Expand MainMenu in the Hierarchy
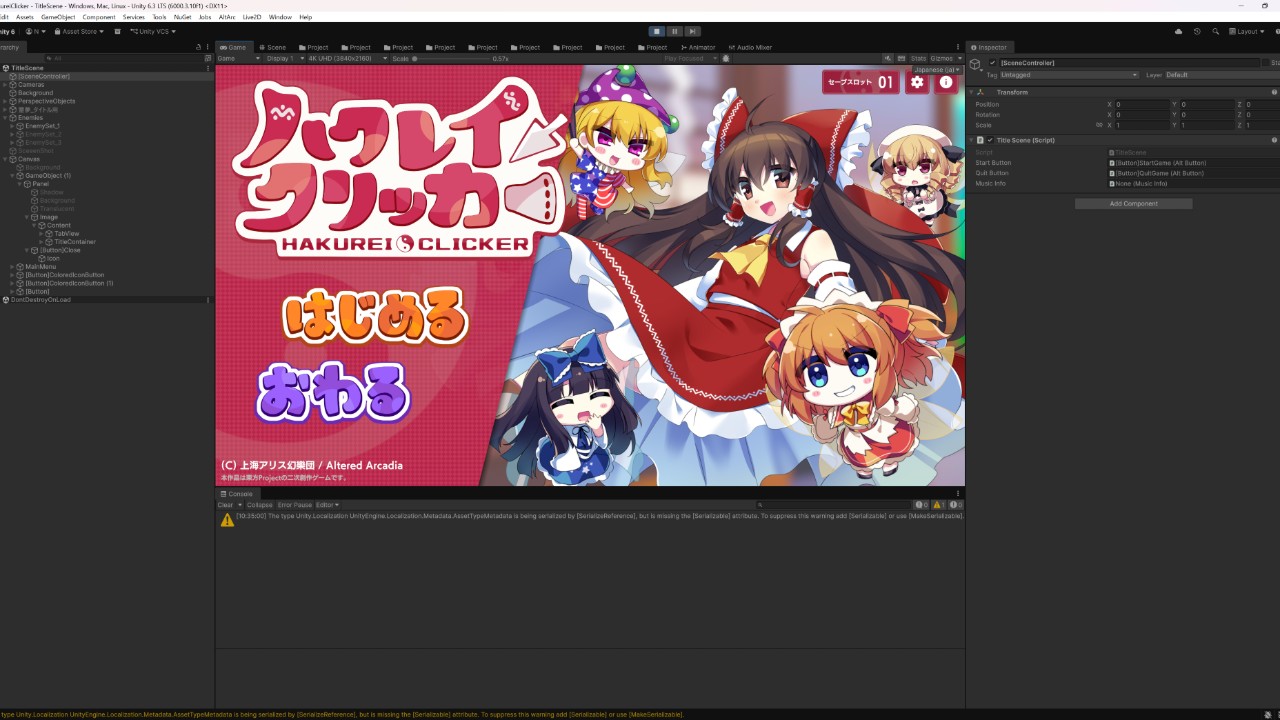 click(13, 267)
